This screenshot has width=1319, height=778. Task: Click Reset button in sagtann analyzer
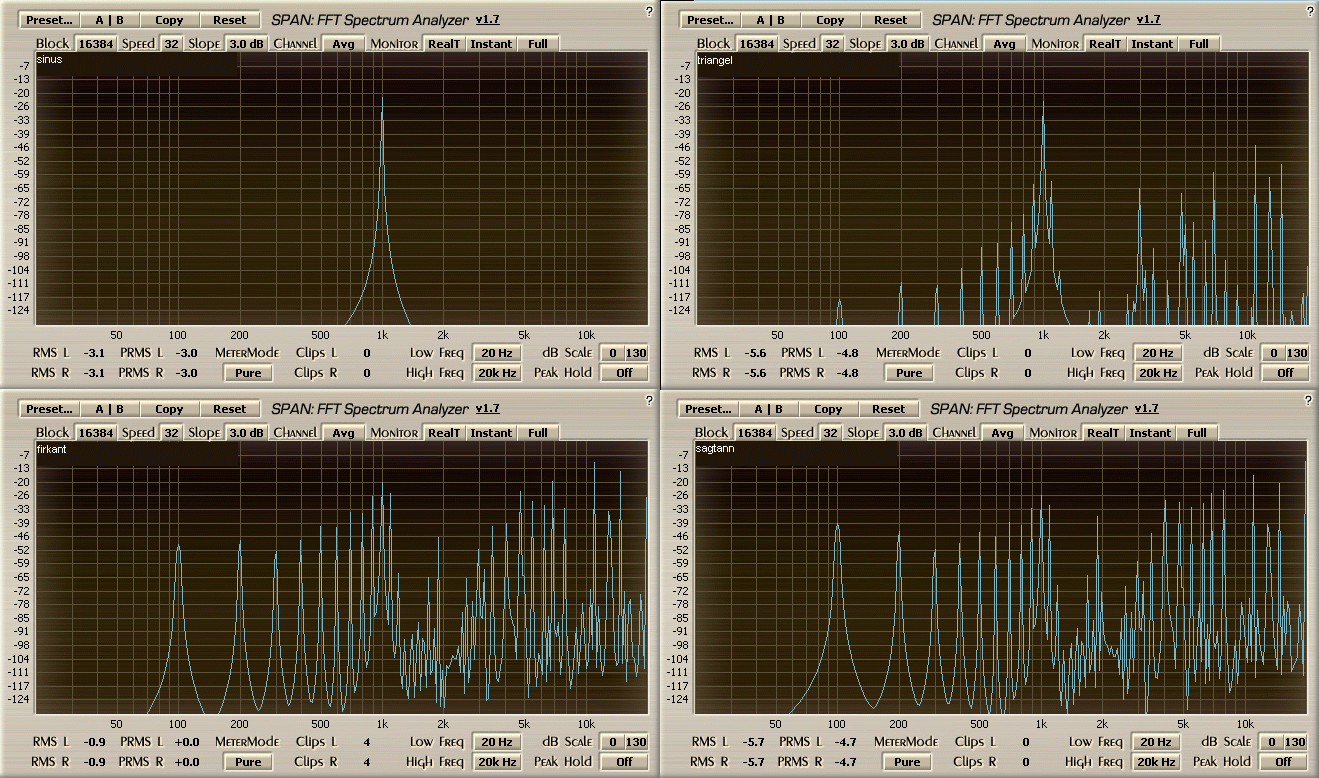(x=888, y=409)
